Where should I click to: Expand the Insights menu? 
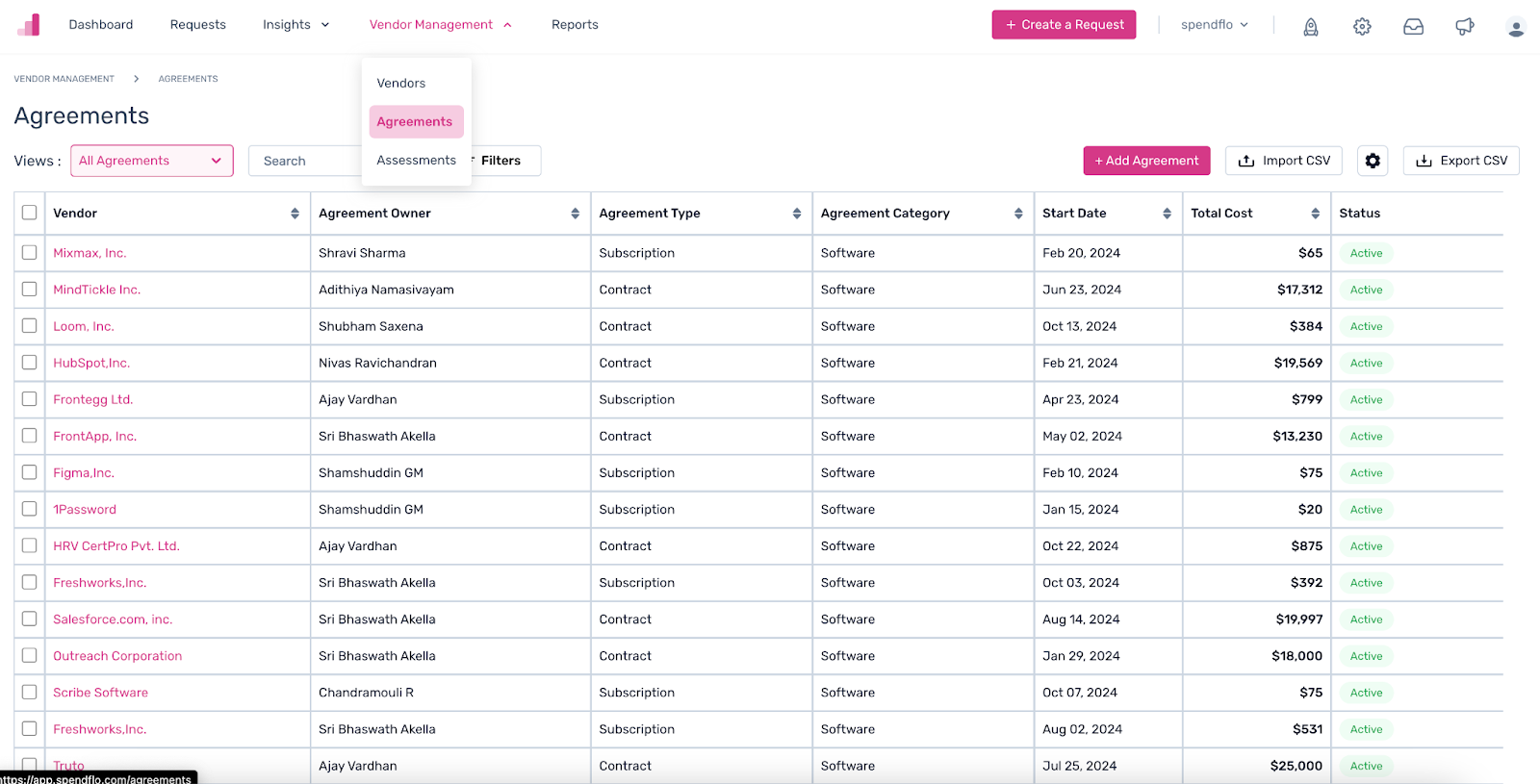click(296, 25)
